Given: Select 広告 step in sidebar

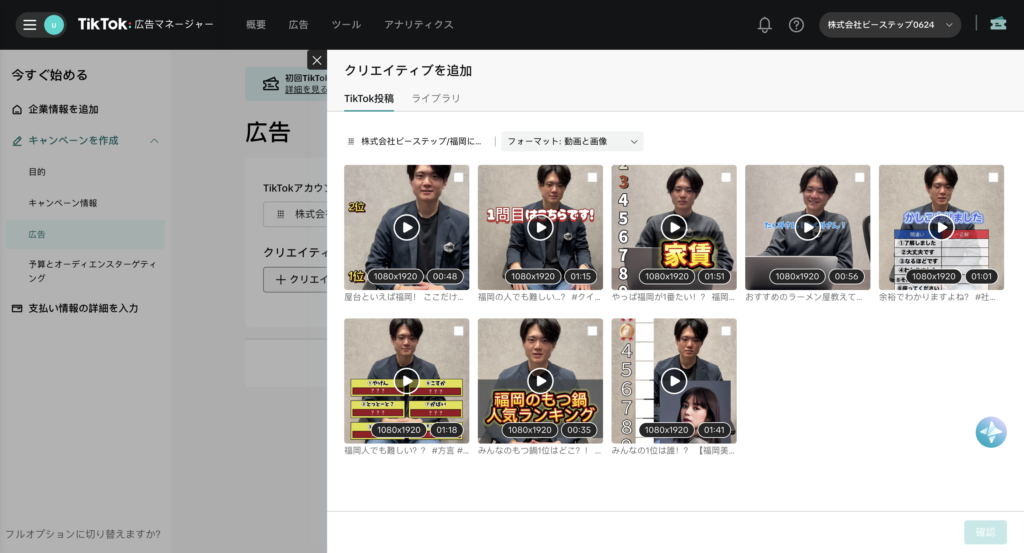Looking at the screenshot, I should [x=85, y=234].
